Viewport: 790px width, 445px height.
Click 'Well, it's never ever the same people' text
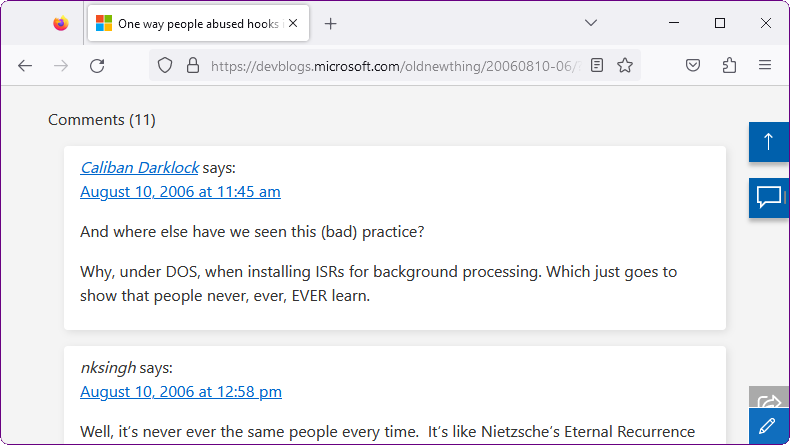[x=387, y=432]
